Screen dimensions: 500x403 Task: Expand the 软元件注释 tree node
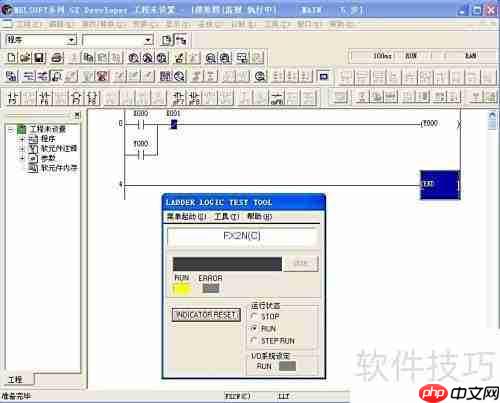(x=22, y=148)
